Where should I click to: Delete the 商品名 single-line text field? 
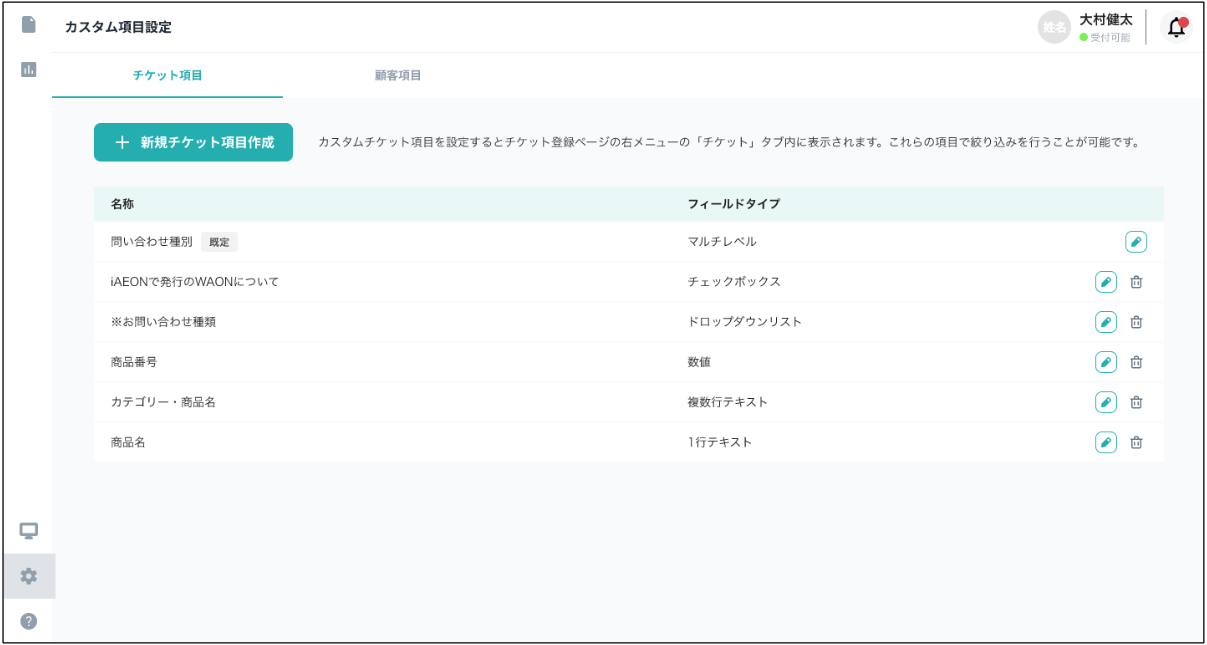click(1136, 442)
